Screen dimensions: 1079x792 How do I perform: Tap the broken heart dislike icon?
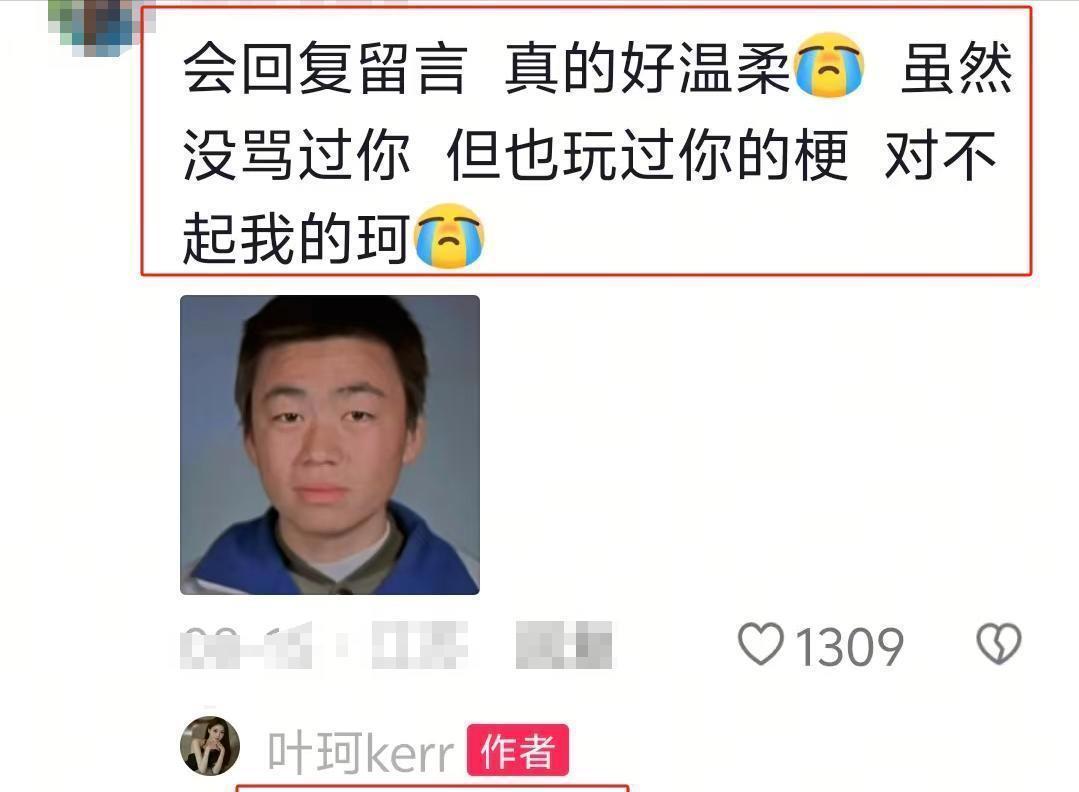point(998,644)
